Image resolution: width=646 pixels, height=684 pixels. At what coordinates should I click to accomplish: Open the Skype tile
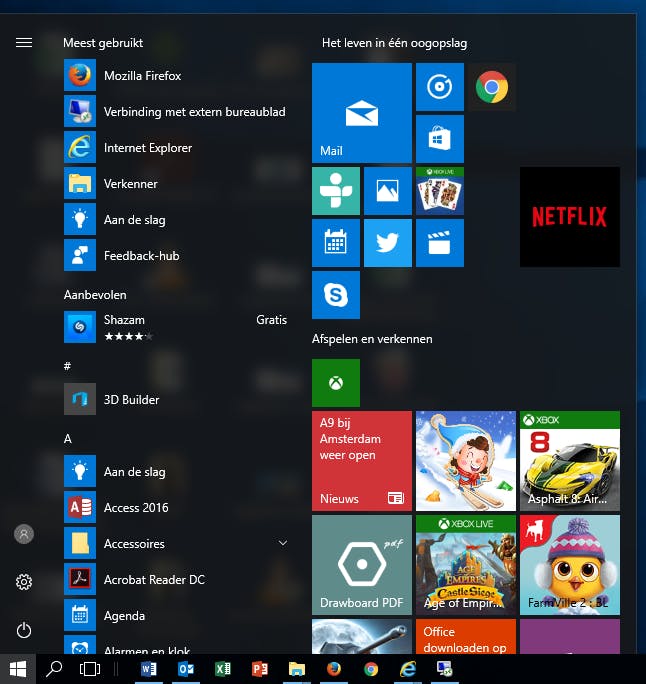pyautogui.click(x=336, y=295)
